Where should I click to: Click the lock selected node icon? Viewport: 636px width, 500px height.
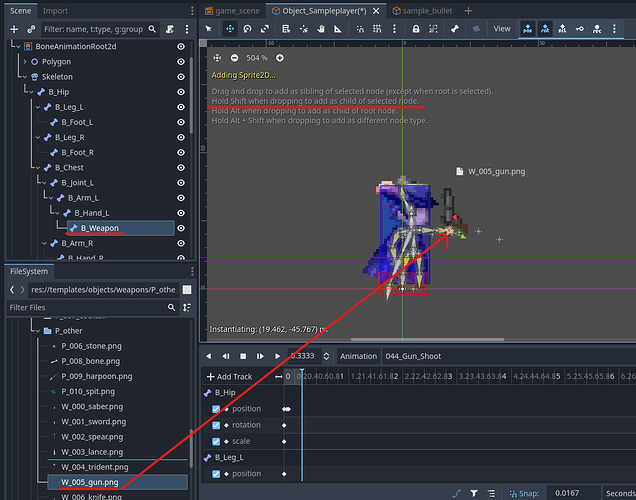(x=414, y=29)
